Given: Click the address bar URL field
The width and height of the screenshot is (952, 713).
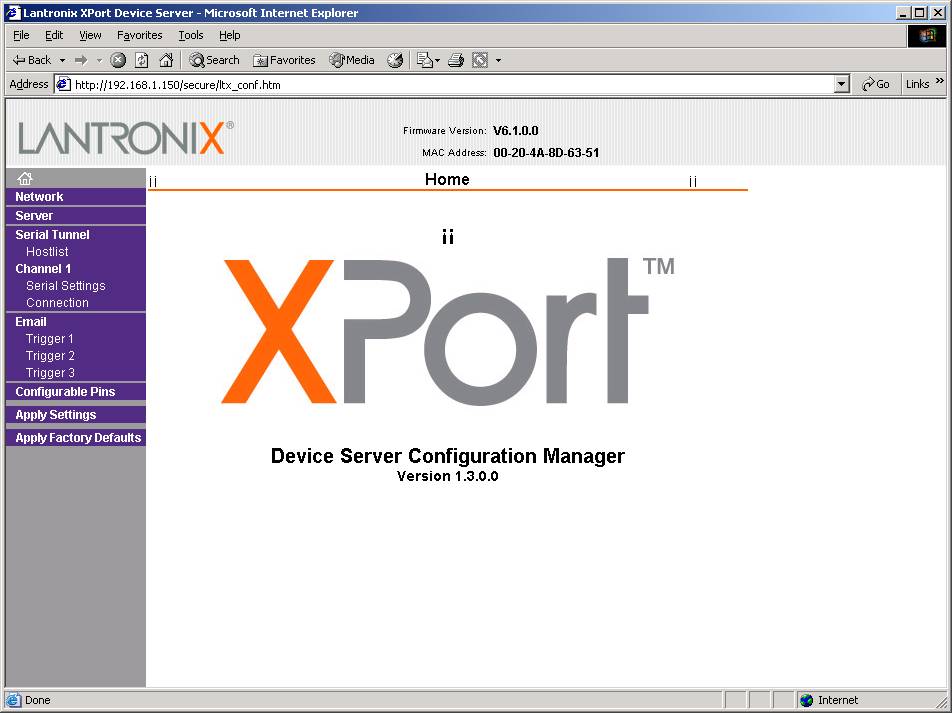Looking at the screenshot, I should [452, 84].
